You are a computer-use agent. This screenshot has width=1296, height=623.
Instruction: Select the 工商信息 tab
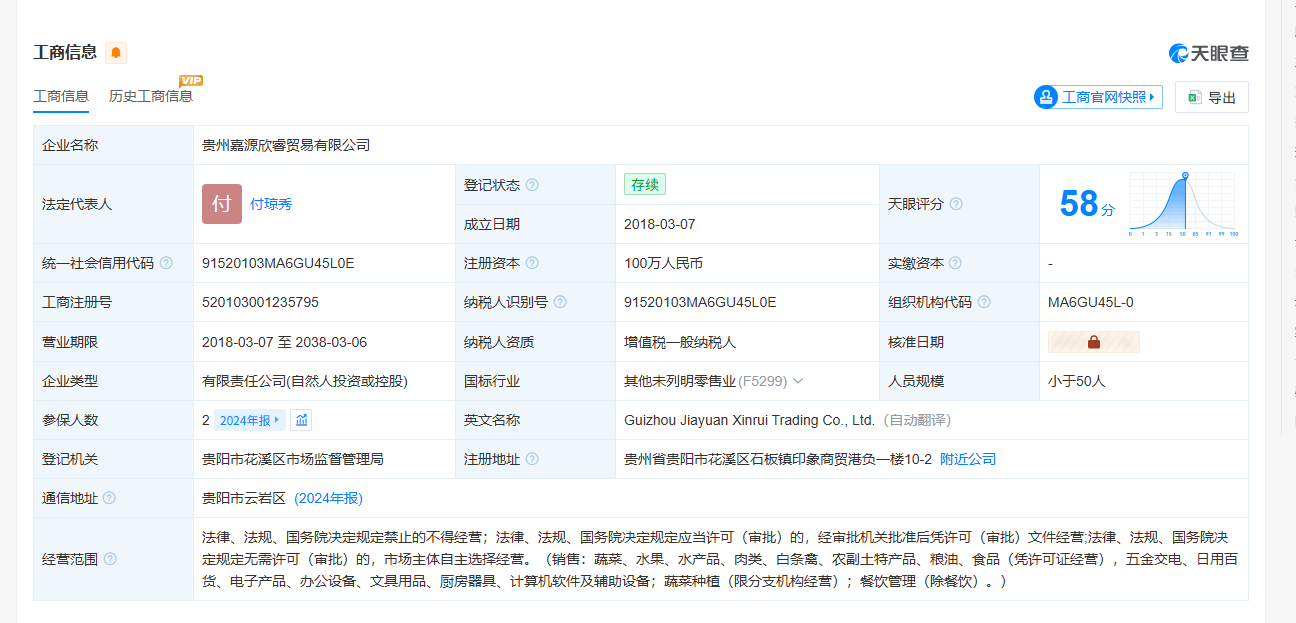point(61,96)
